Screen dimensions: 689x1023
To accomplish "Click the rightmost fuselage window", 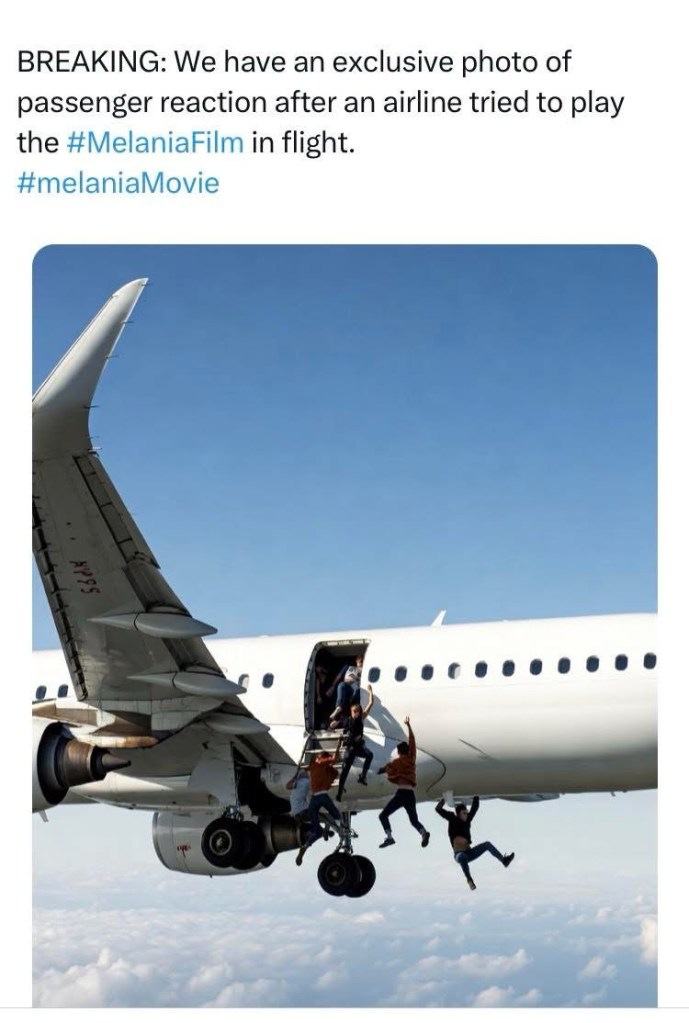I will [649, 661].
